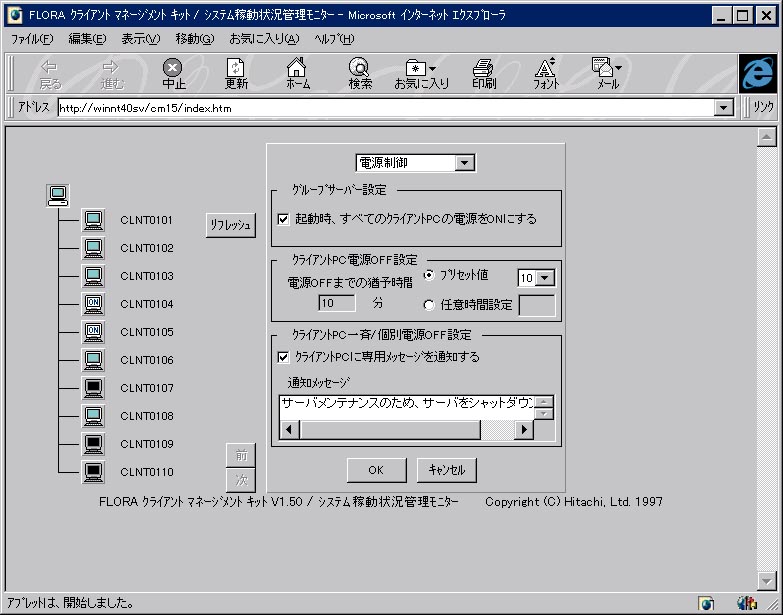Open the 表示(V) menu
The width and height of the screenshot is (783, 615).
(x=141, y=39)
